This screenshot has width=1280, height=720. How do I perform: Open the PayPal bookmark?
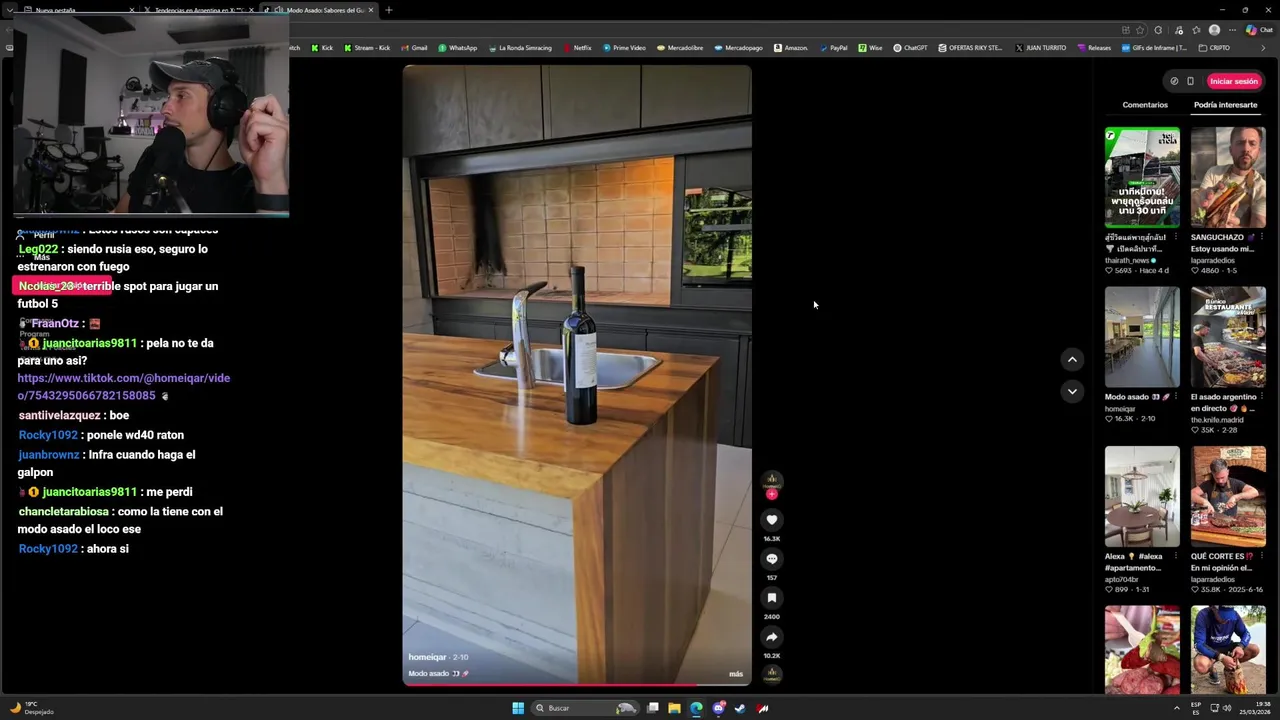pyautogui.click(x=833, y=48)
